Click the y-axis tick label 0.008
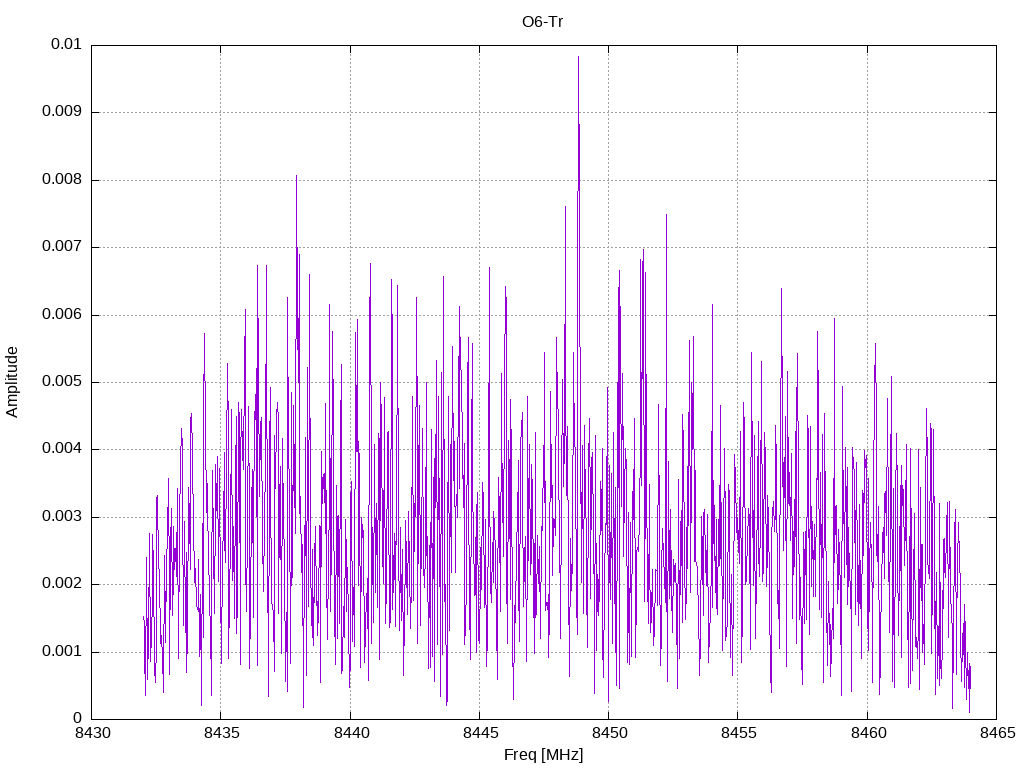The width and height of the screenshot is (1024, 768). (62, 180)
